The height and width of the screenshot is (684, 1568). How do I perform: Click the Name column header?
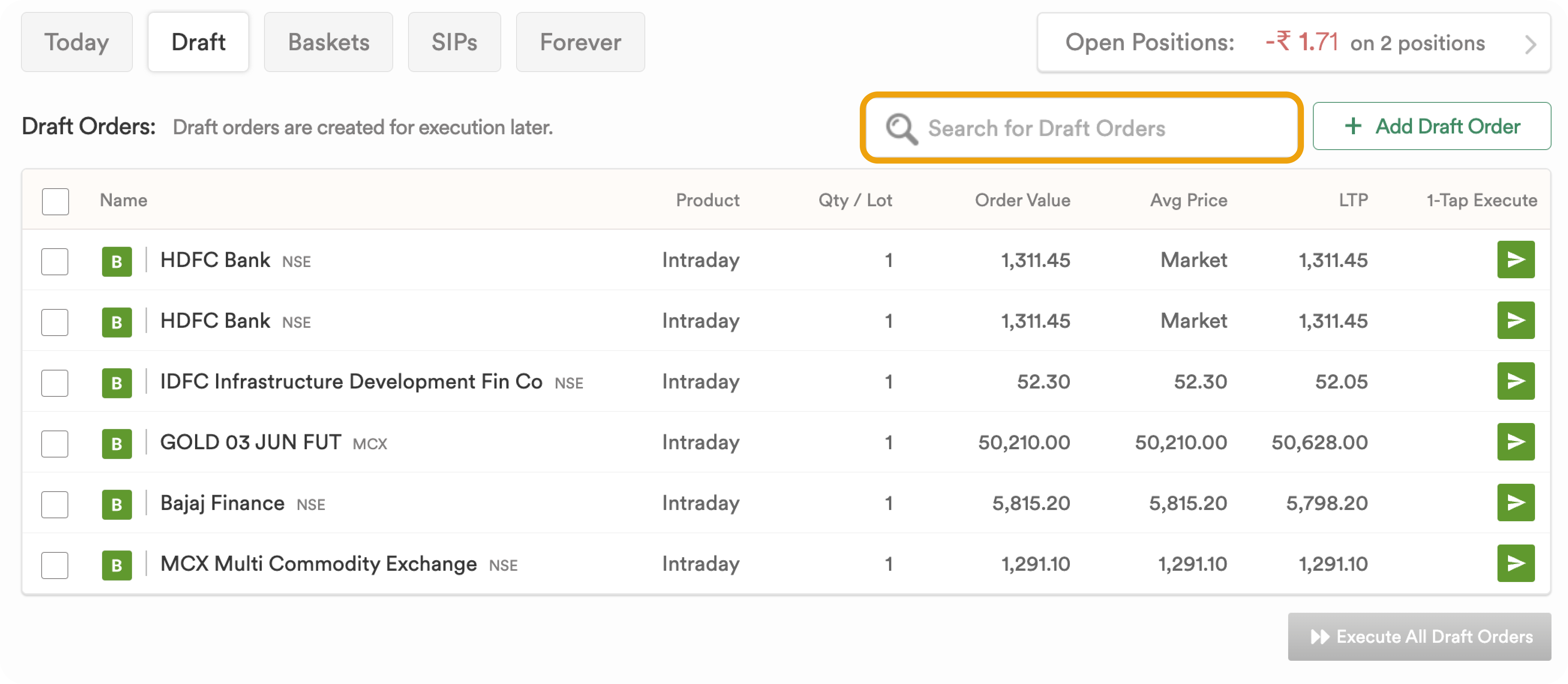coord(123,200)
